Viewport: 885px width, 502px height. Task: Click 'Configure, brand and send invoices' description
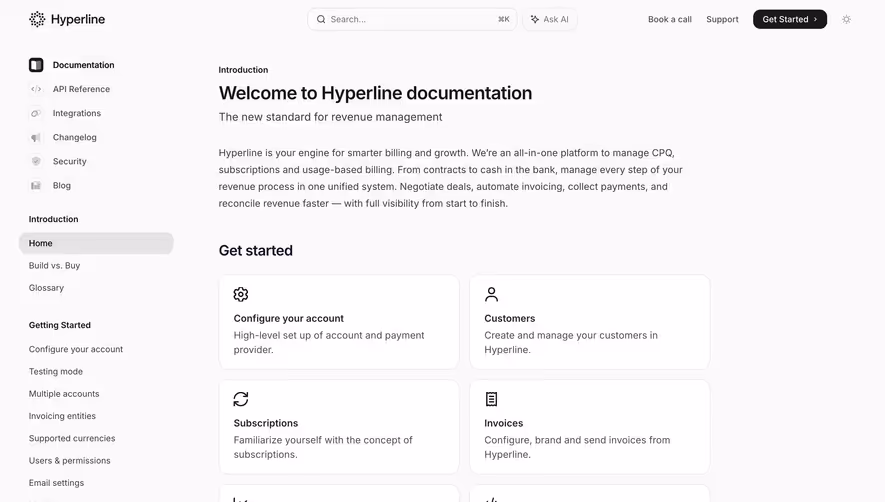577,447
